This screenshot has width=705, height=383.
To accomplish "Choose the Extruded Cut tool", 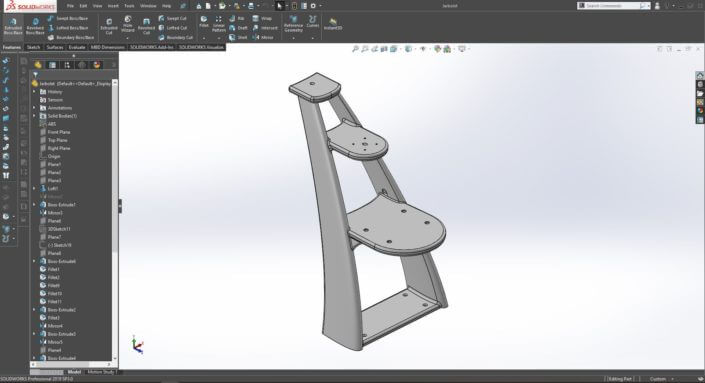I will [109, 27].
